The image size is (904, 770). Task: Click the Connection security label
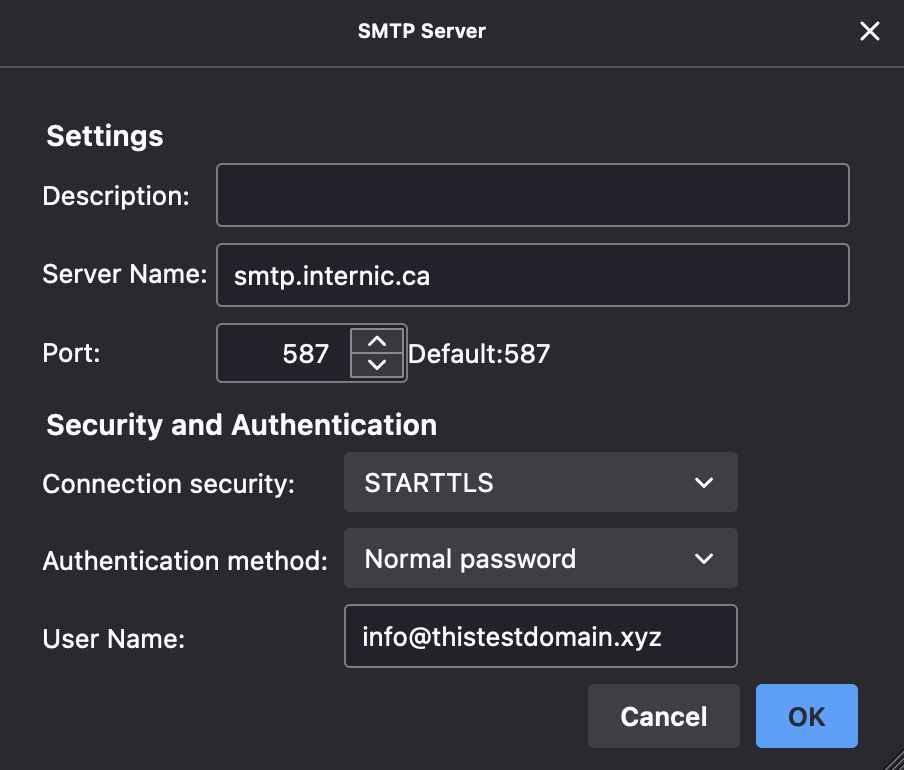[x=168, y=484]
